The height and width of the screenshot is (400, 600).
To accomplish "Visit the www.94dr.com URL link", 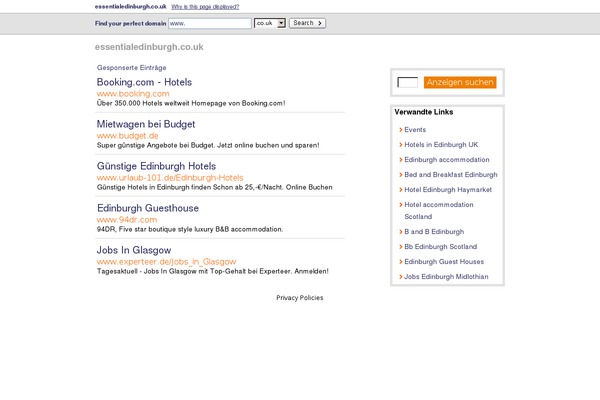I will pyautogui.click(x=127, y=220).
